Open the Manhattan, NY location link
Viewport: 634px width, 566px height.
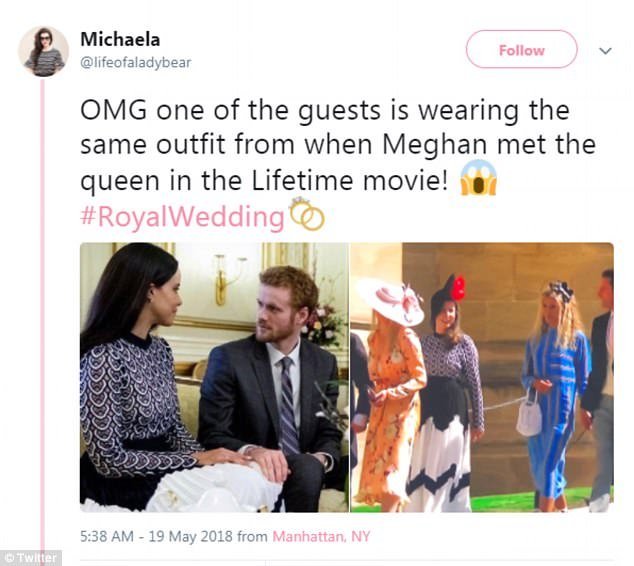(x=321, y=537)
